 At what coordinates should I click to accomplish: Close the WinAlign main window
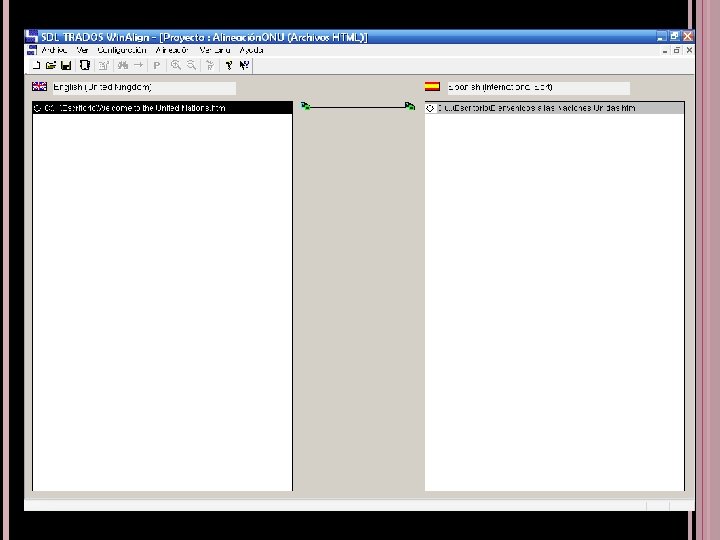pos(687,36)
